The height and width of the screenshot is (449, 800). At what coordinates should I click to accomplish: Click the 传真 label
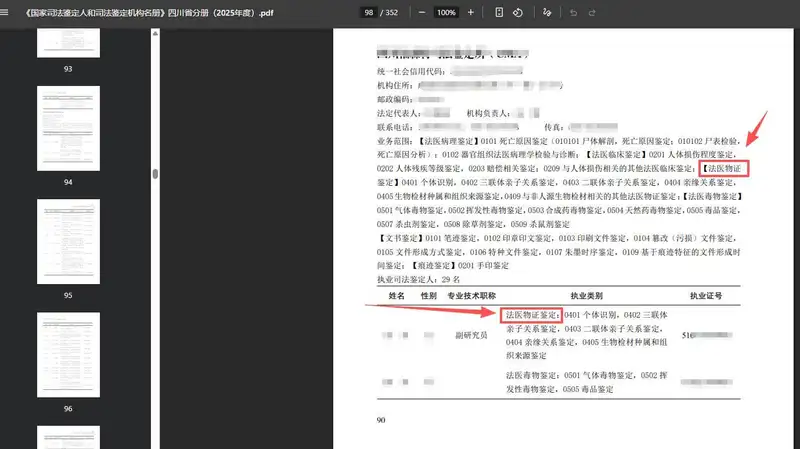tap(555, 127)
